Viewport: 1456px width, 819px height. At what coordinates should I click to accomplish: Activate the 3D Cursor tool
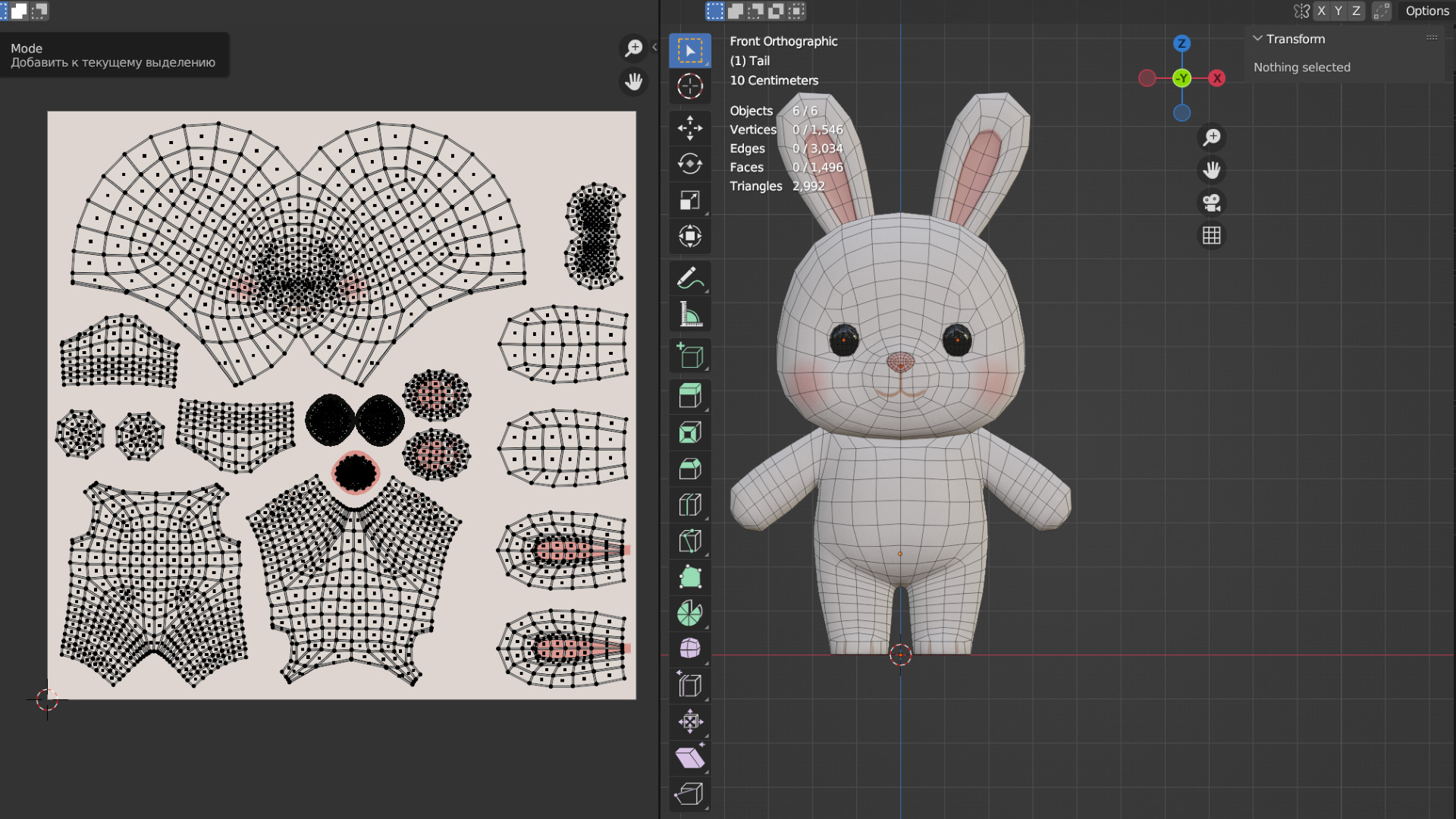689,86
